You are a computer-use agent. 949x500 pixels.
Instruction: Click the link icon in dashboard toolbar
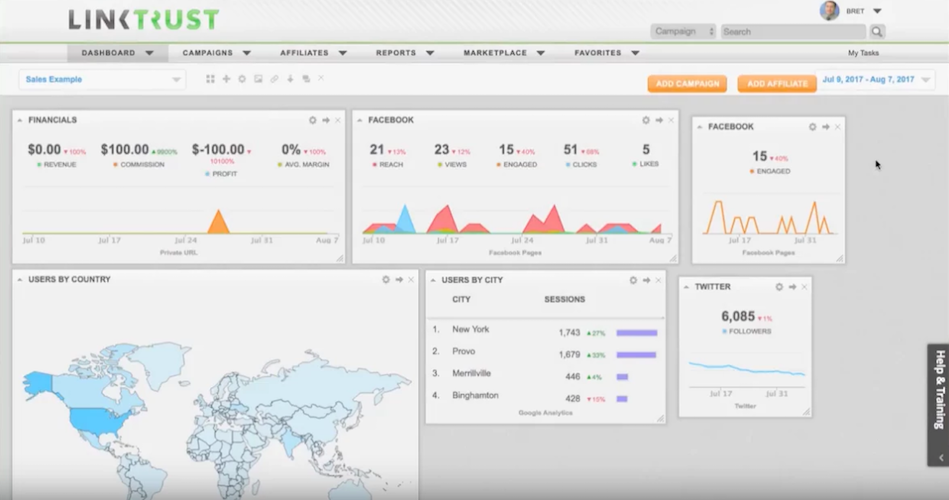coord(274,79)
